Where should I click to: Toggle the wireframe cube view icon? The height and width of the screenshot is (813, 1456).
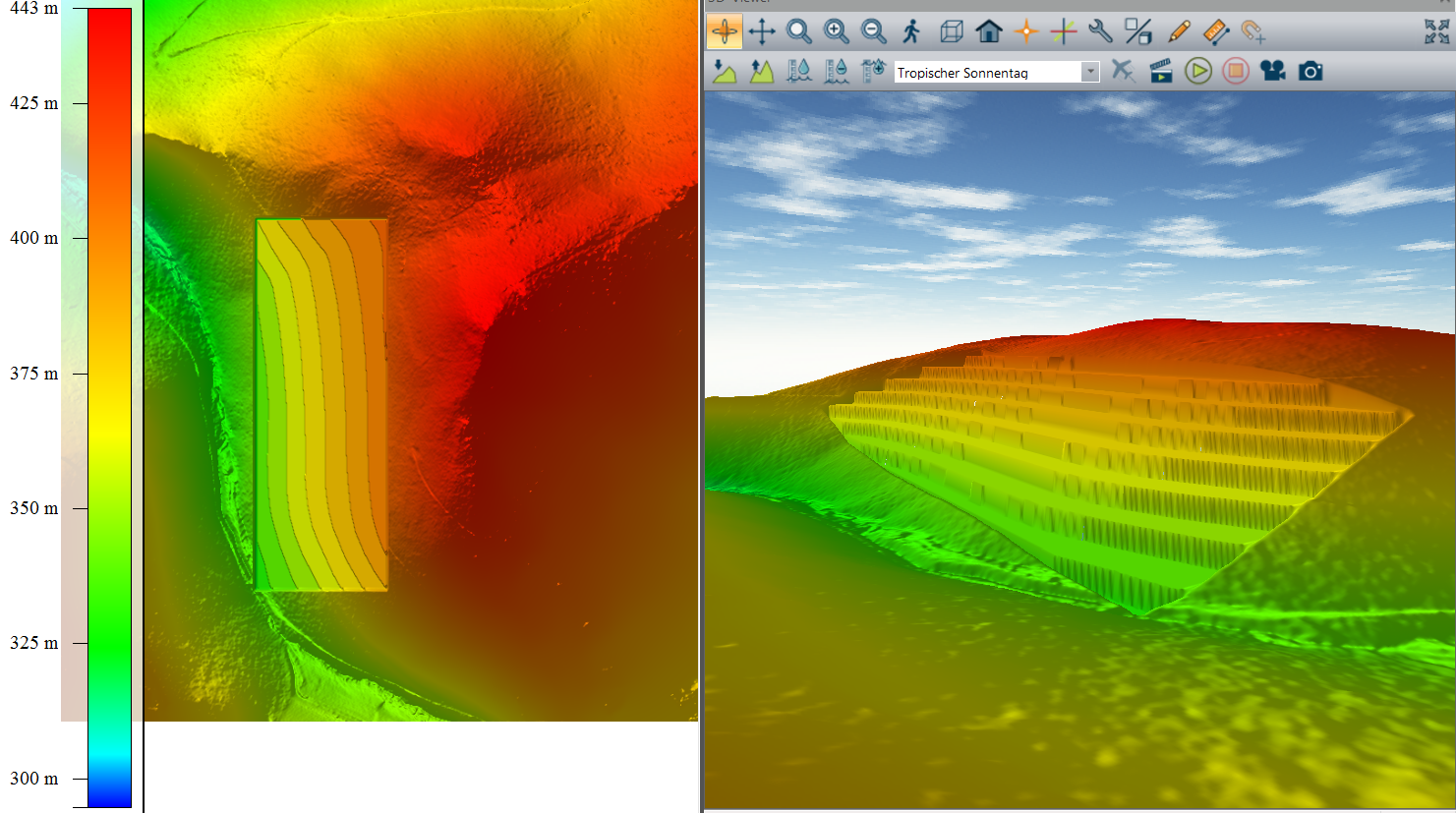[x=951, y=31]
